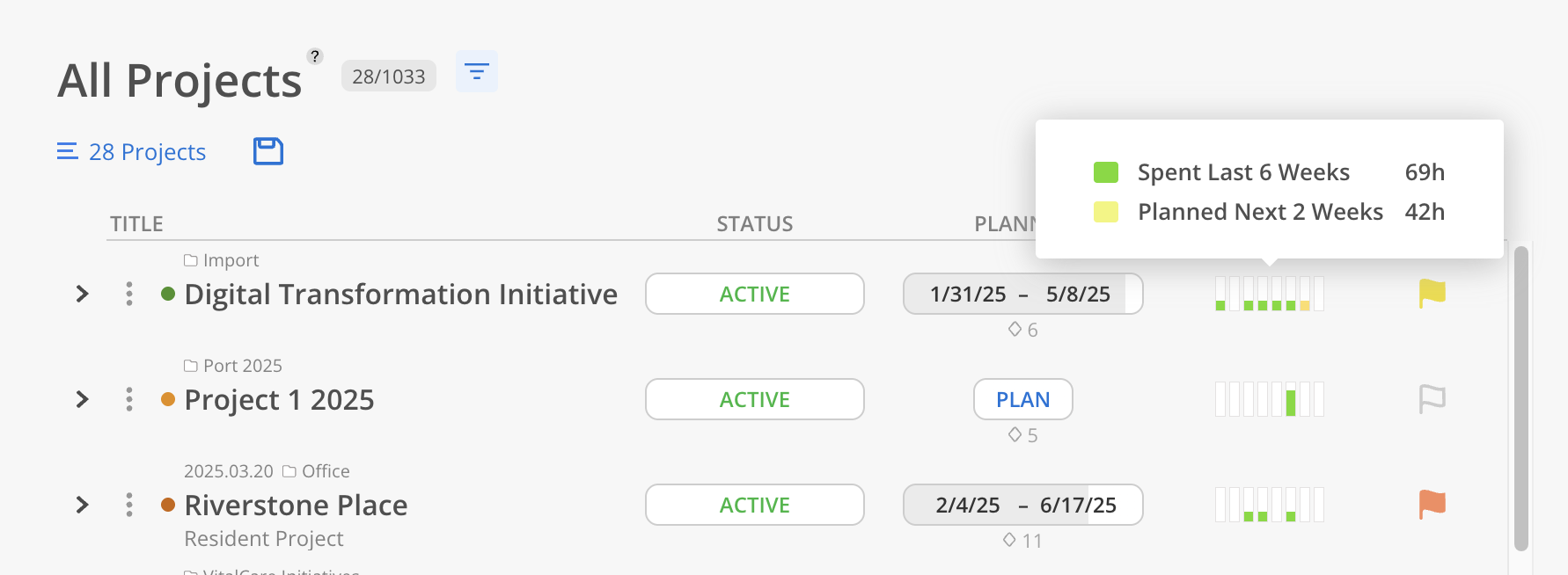1568x575 pixels.
Task: Toggle orange flag on Riverstone Place
Action: pyautogui.click(x=1432, y=505)
